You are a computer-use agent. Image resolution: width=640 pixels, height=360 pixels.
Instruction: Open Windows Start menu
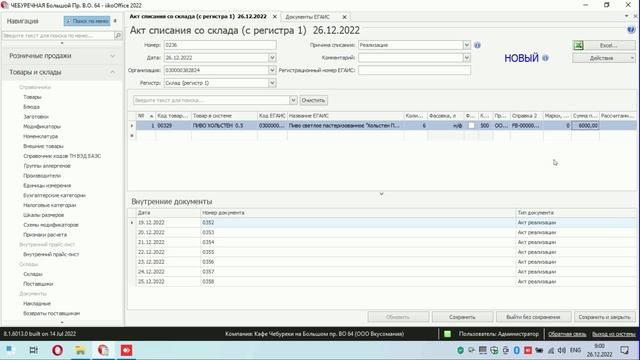tap(10, 350)
